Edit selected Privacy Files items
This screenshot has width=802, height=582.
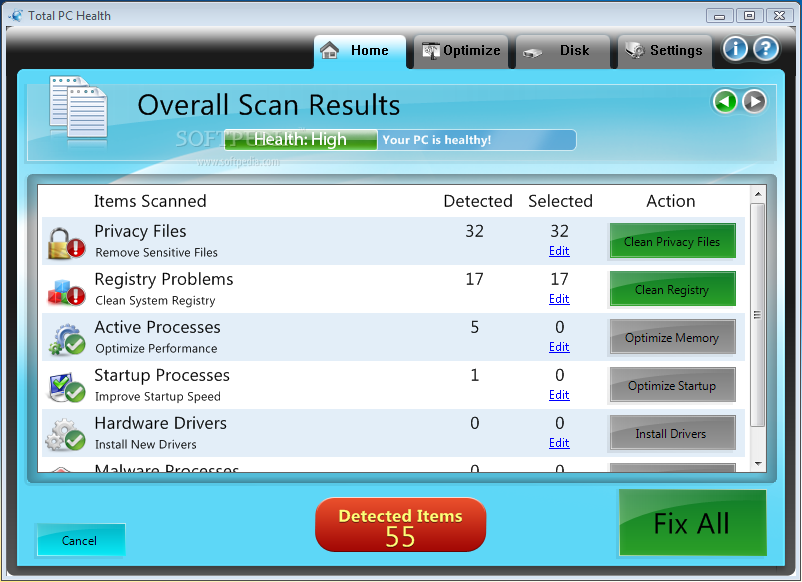point(559,251)
